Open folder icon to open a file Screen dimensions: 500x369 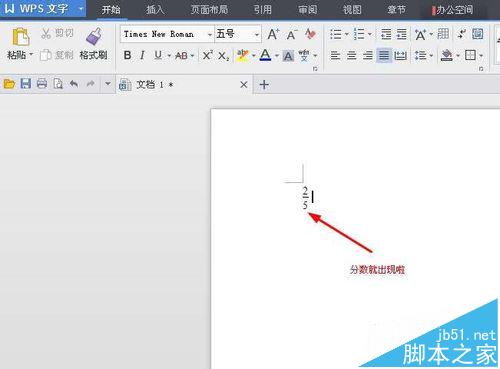point(9,84)
